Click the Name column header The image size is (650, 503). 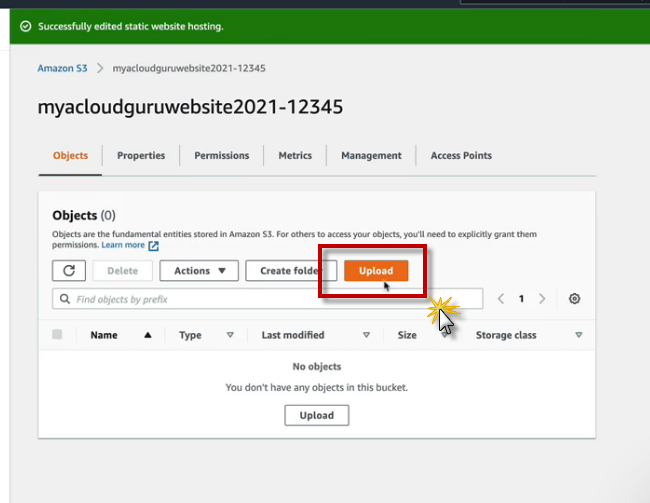(104, 335)
